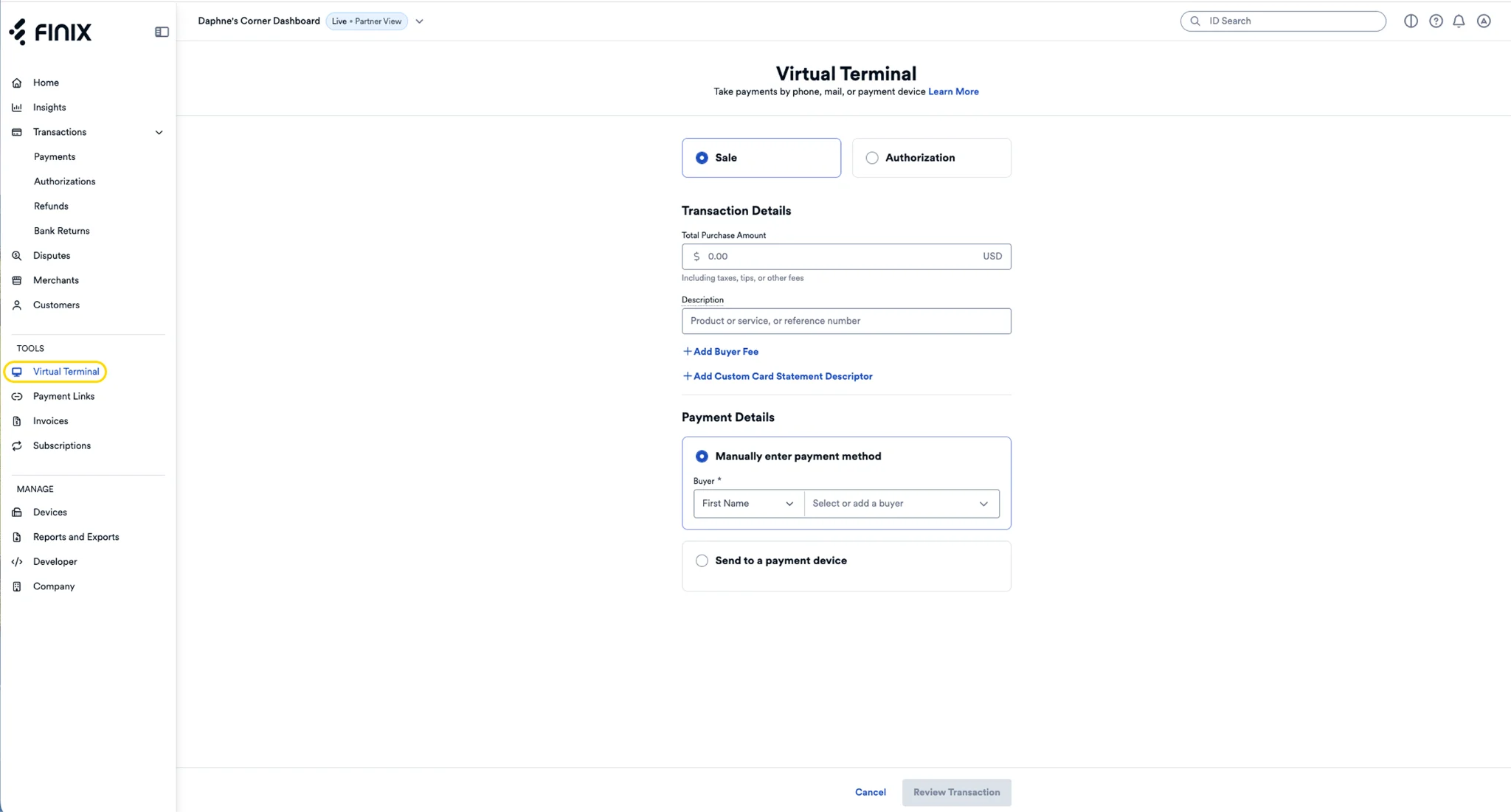
Task: Collapse the sidebar with the panel icon
Action: pos(162,32)
